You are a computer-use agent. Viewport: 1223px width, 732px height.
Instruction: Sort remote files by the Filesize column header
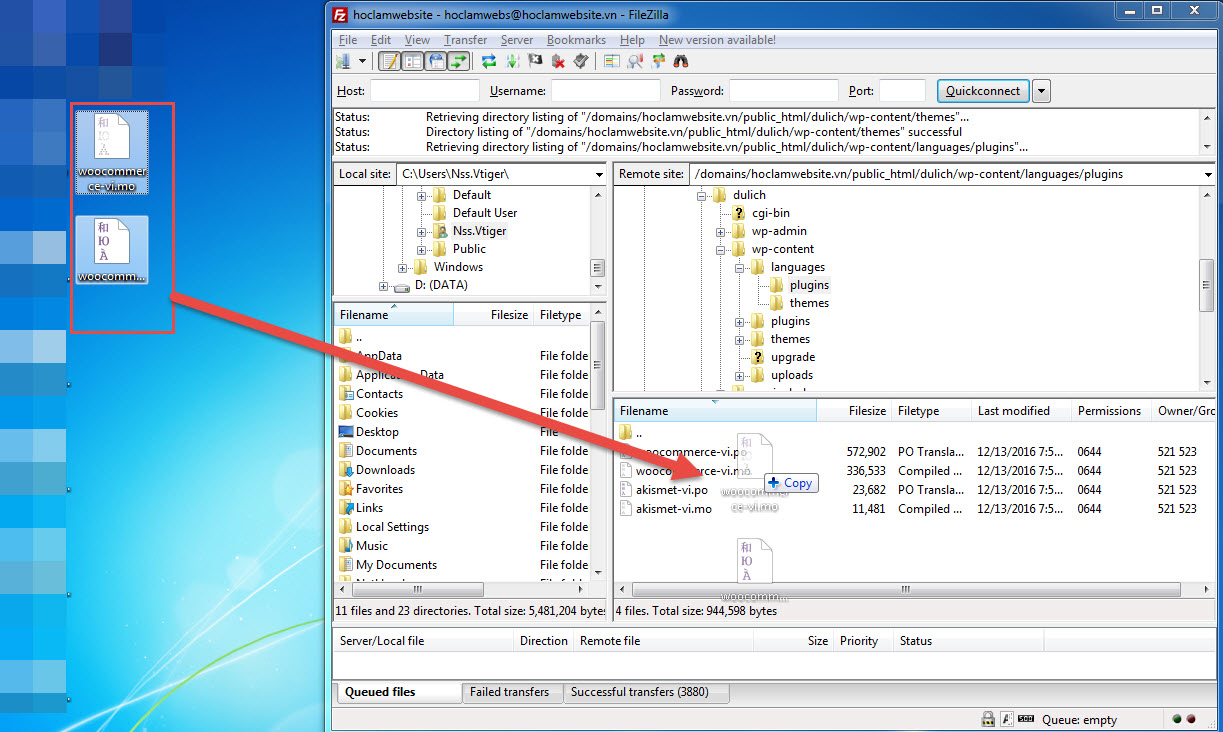[x=866, y=411]
